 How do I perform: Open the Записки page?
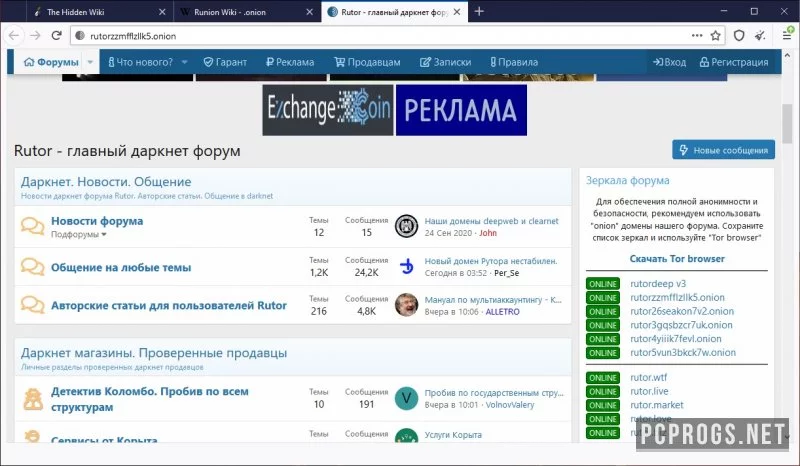tap(445, 62)
